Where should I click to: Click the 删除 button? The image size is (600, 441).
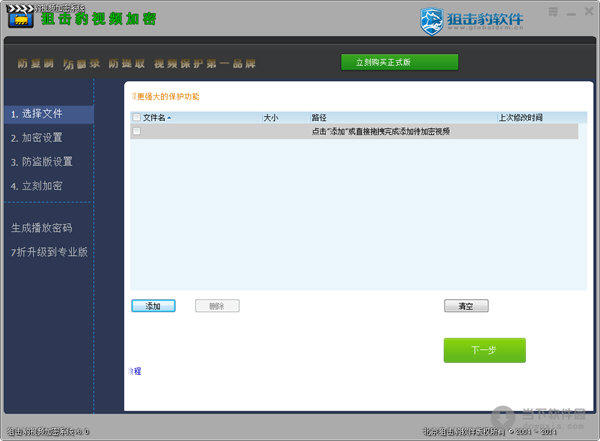(217, 306)
